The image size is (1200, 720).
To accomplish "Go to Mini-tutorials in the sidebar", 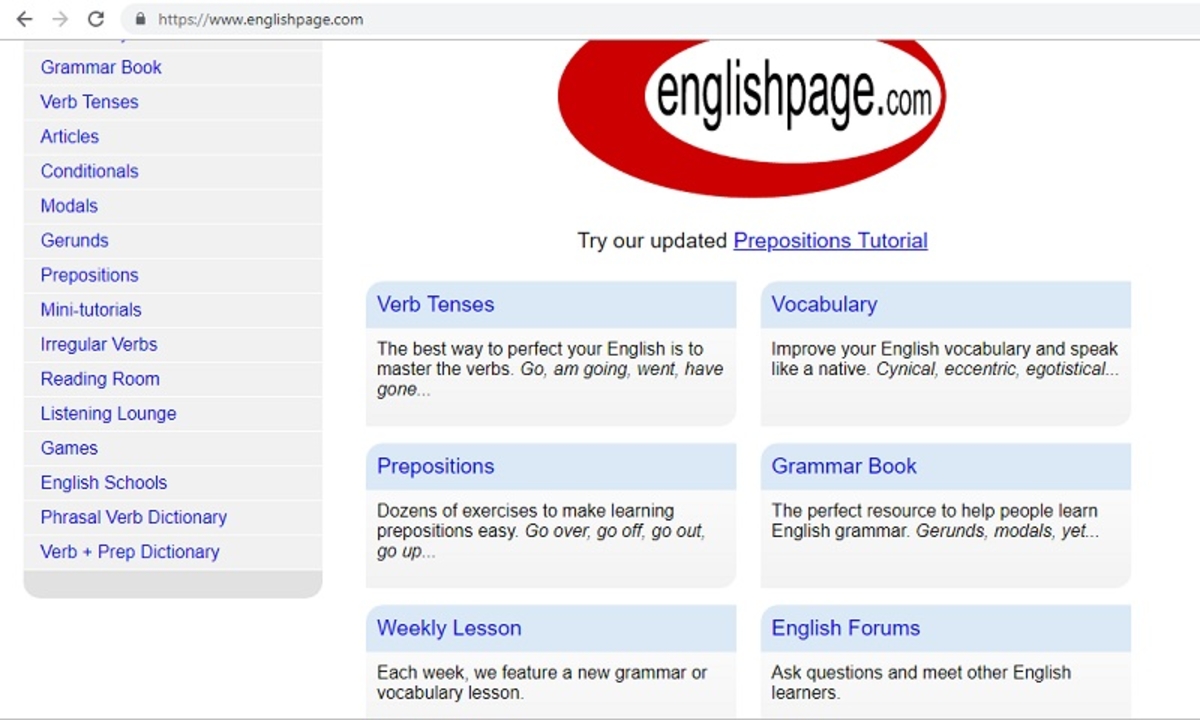I will [91, 310].
